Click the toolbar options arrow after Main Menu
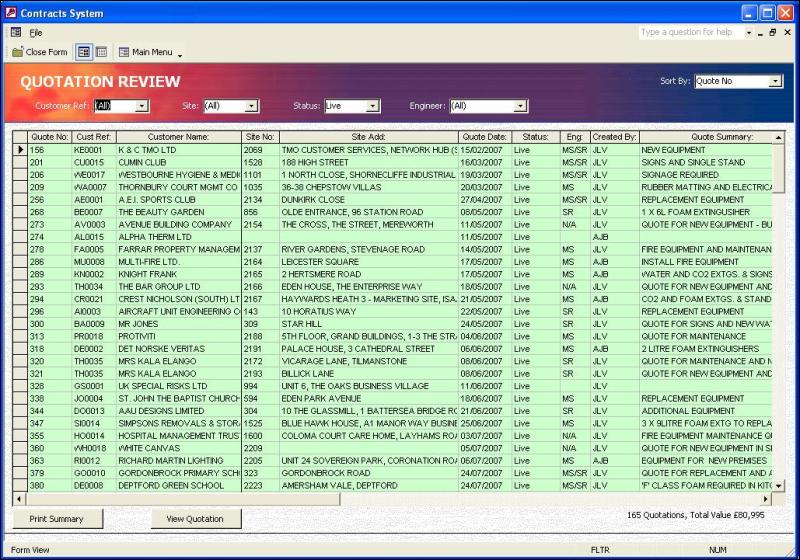 180,54
